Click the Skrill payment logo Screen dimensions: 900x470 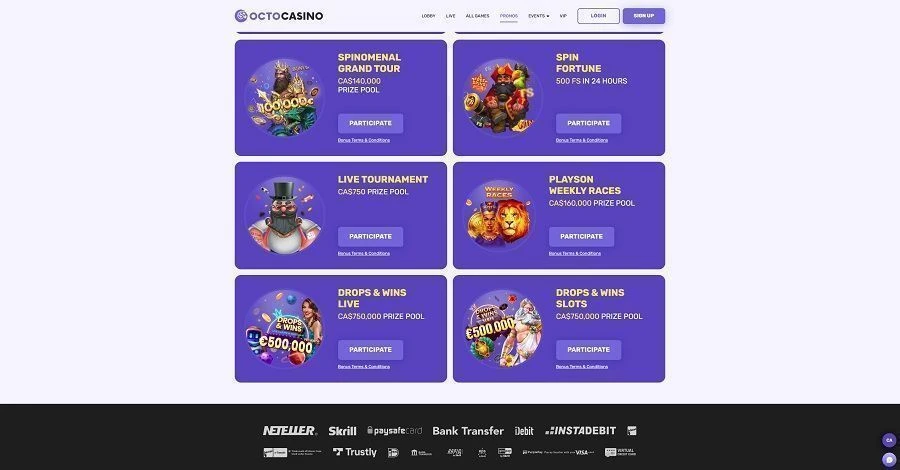[x=342, y=431]
